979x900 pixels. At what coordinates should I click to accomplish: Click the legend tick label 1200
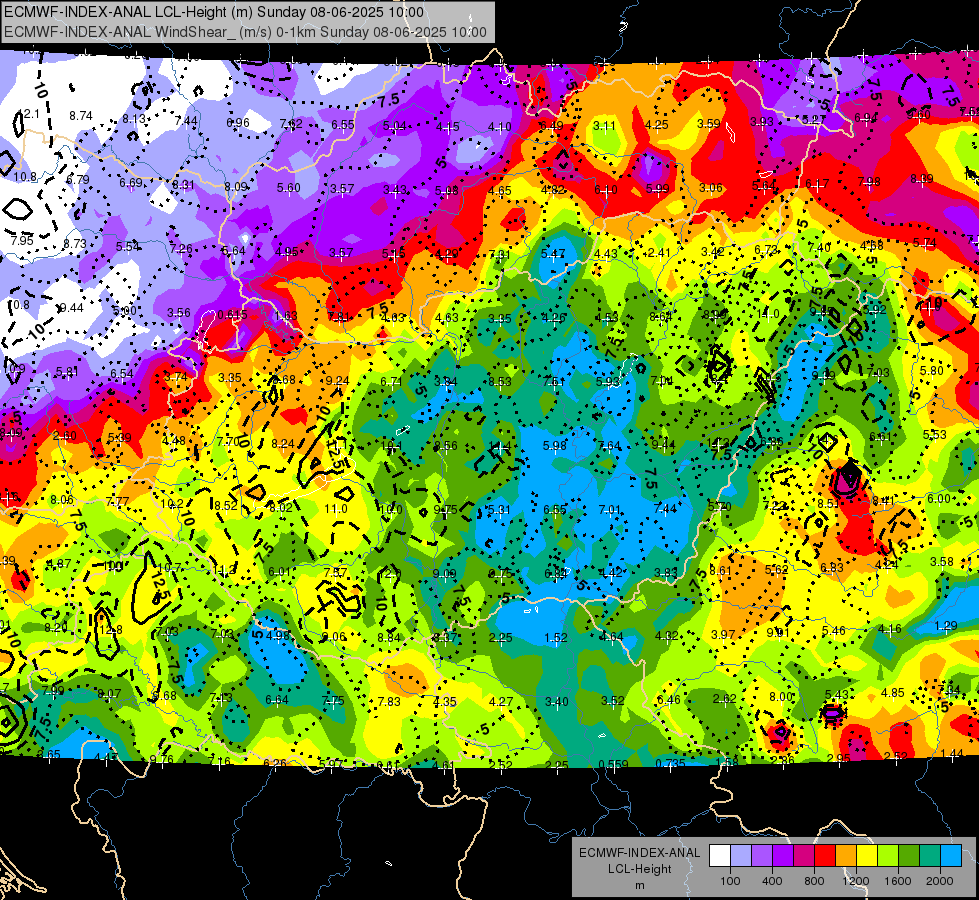point(855,881)
